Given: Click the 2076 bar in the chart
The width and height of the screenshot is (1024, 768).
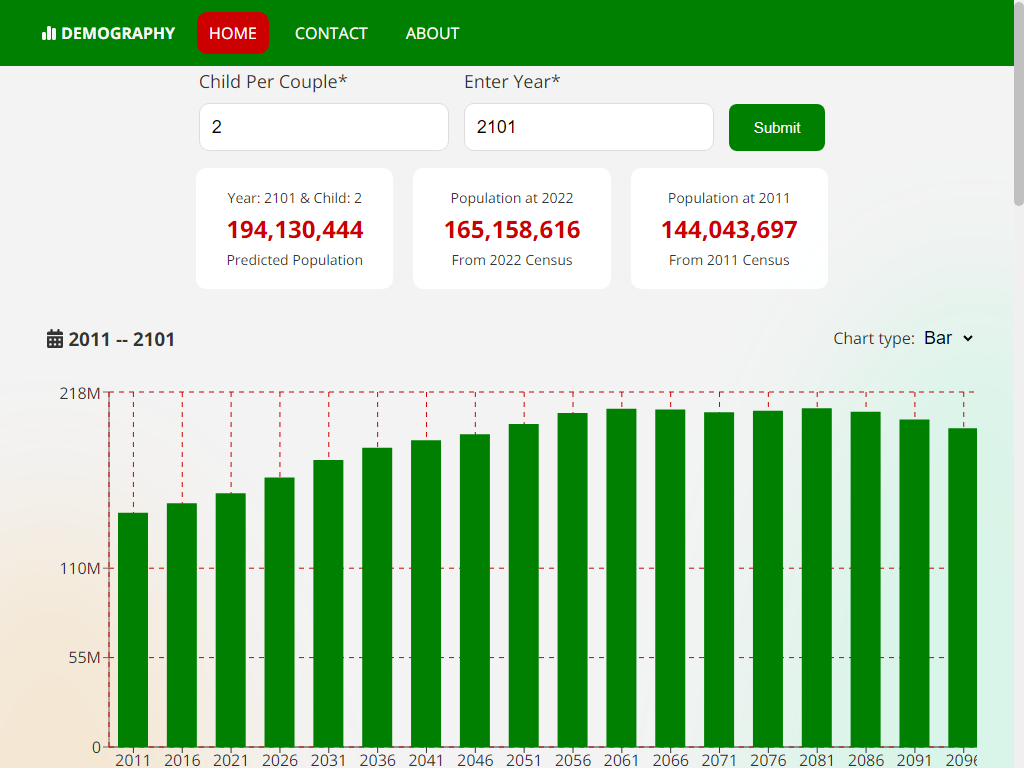Looking at the screenshot, I should (x=768, y=579).
